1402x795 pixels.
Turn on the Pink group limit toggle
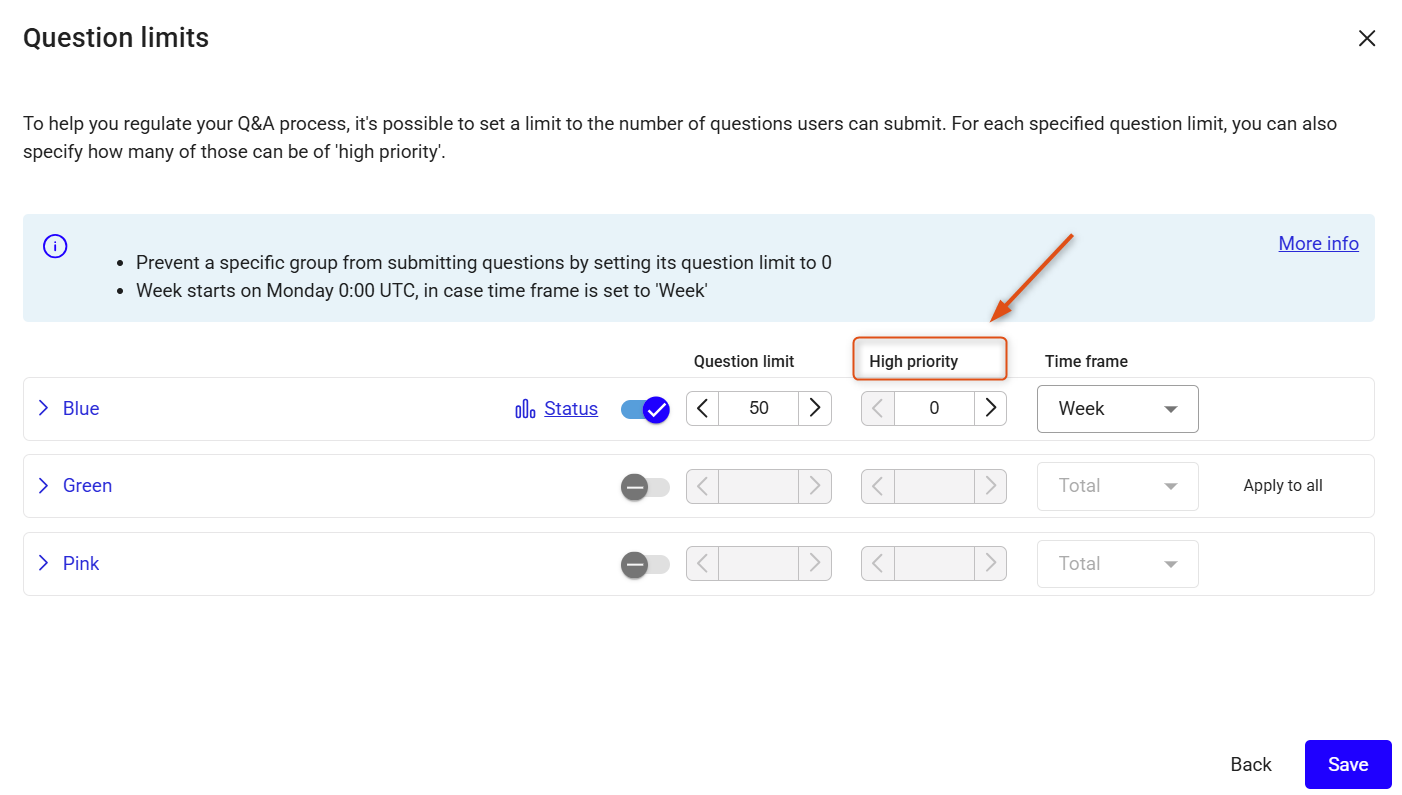tap(645, 565)
